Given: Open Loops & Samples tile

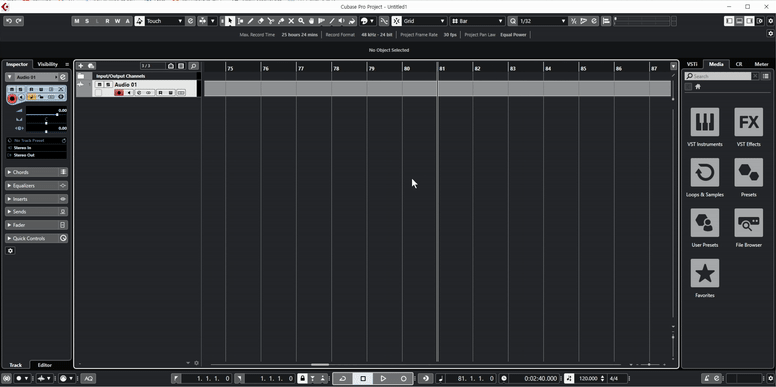Looking at the screenshot, I should coord(705,172).
